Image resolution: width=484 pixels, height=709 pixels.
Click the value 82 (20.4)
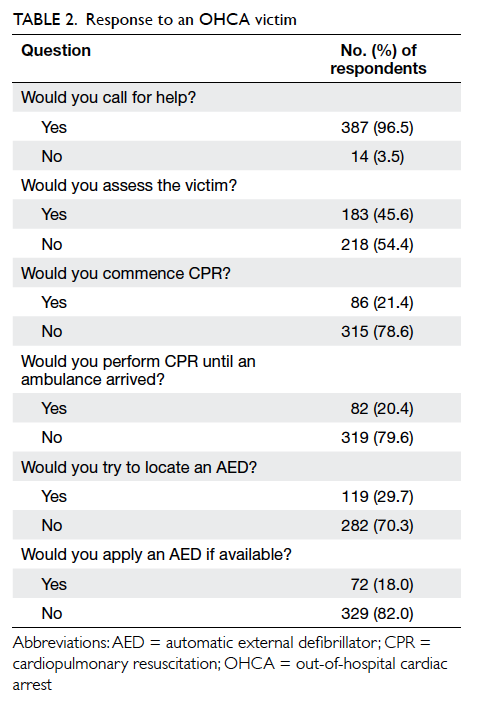382,408
